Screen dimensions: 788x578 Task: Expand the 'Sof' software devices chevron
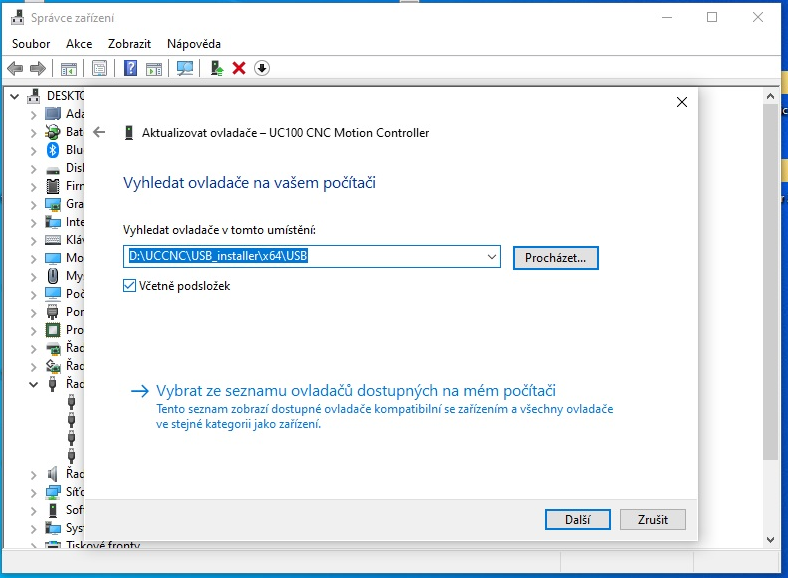pos(33,511)
